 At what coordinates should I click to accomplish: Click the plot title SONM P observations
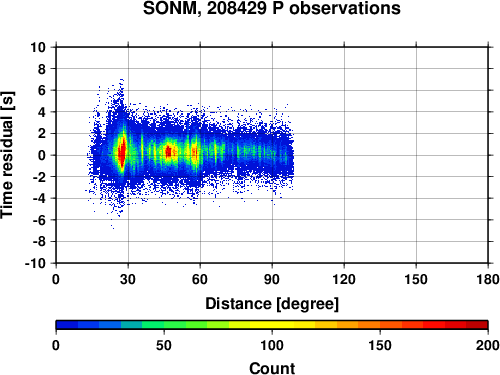(x=272, y=8)
